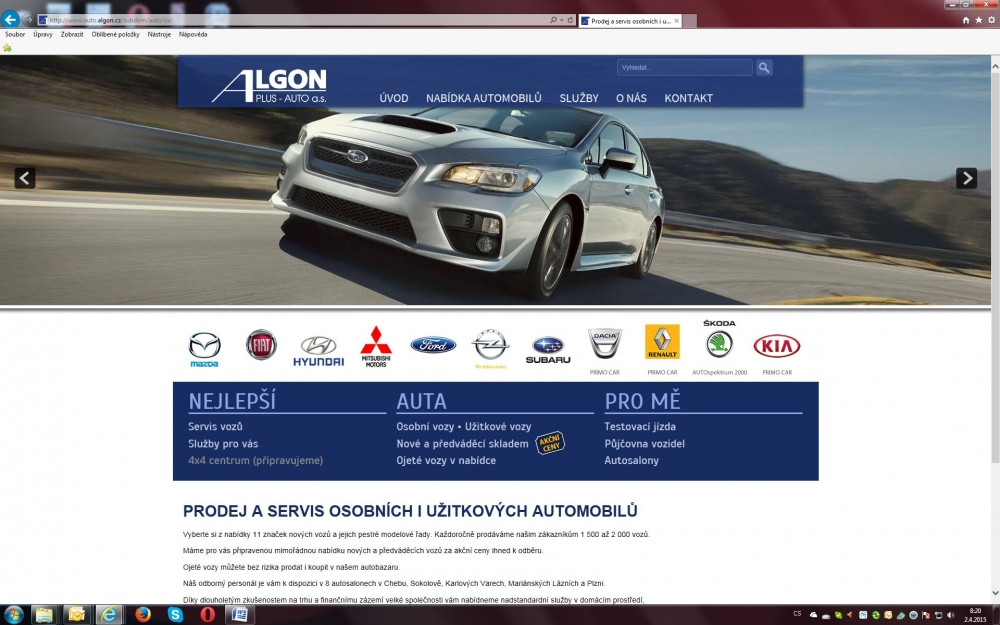This screenshot has height=625, width=1000.
Task: Open the 'Osobní vozy' link
Action: coord(425,427)
